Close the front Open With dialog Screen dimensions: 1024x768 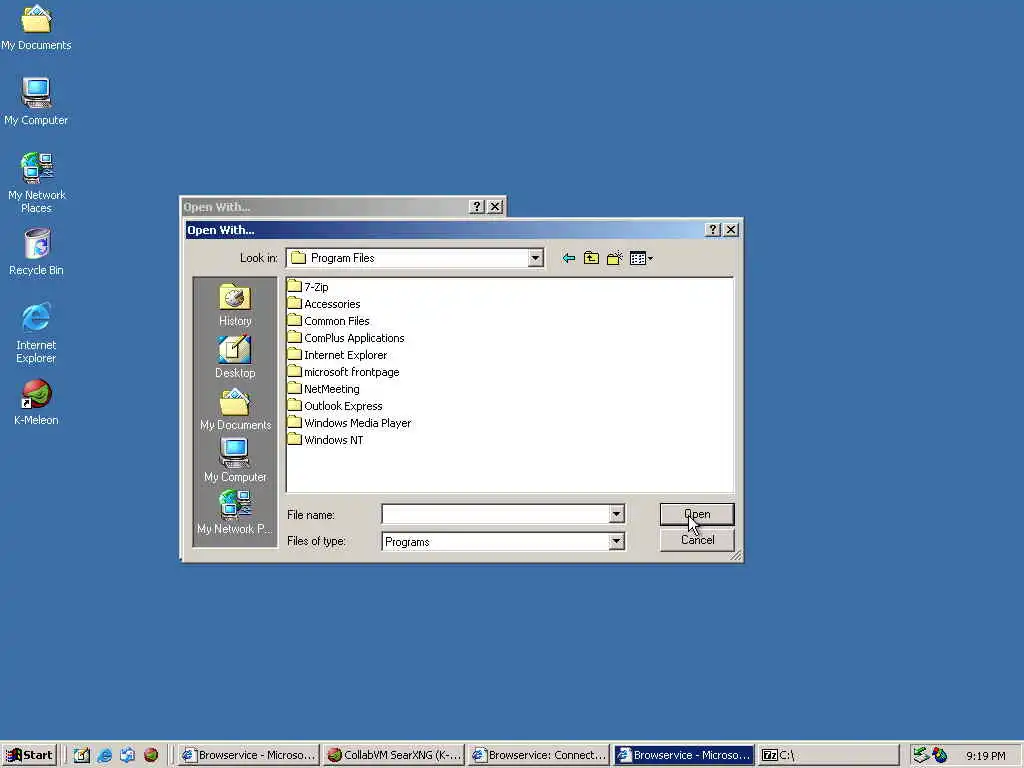731,229
